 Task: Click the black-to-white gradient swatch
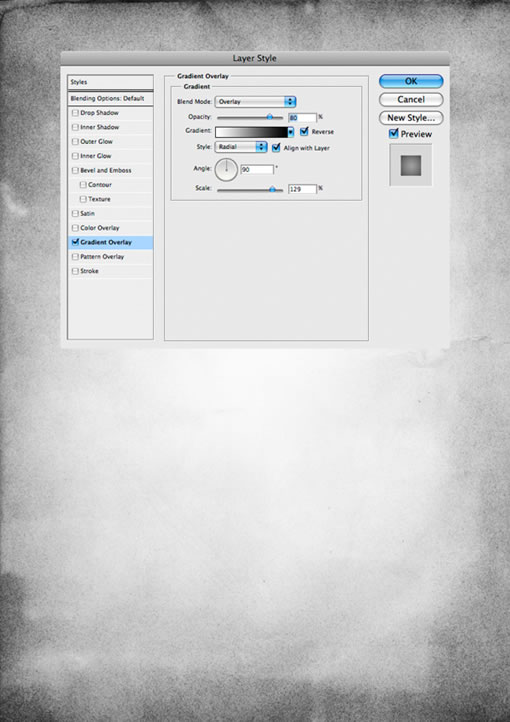point(251,132)
